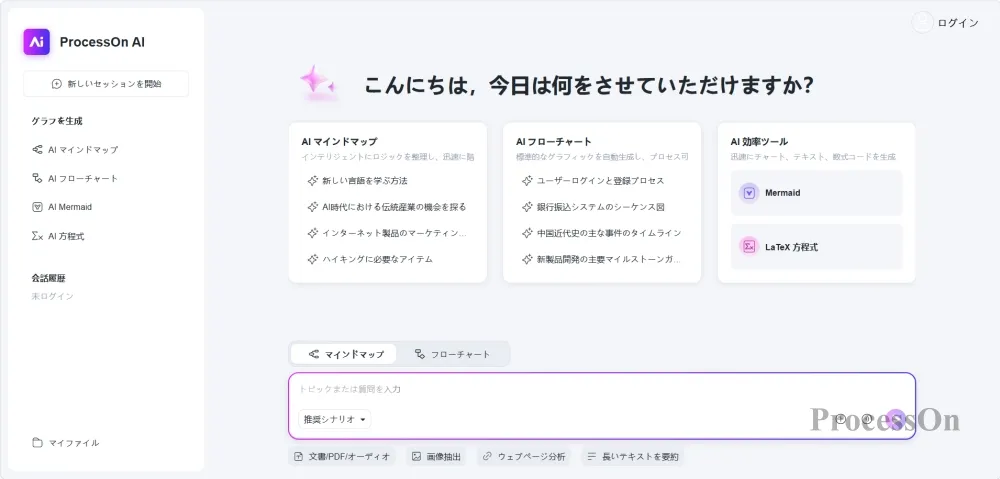The image size is (1000, 479).
Task: Open AI フローチャート in sidebar
Action: (75, 179)
